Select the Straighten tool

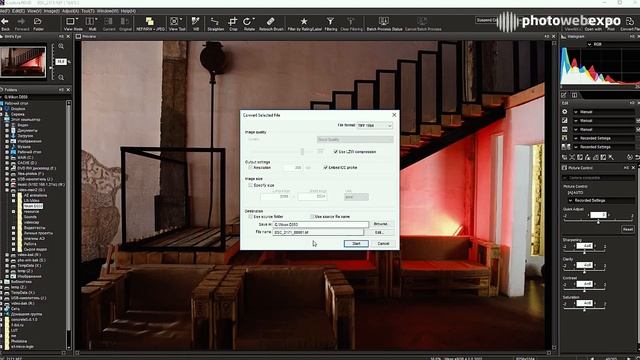(215, 22)
